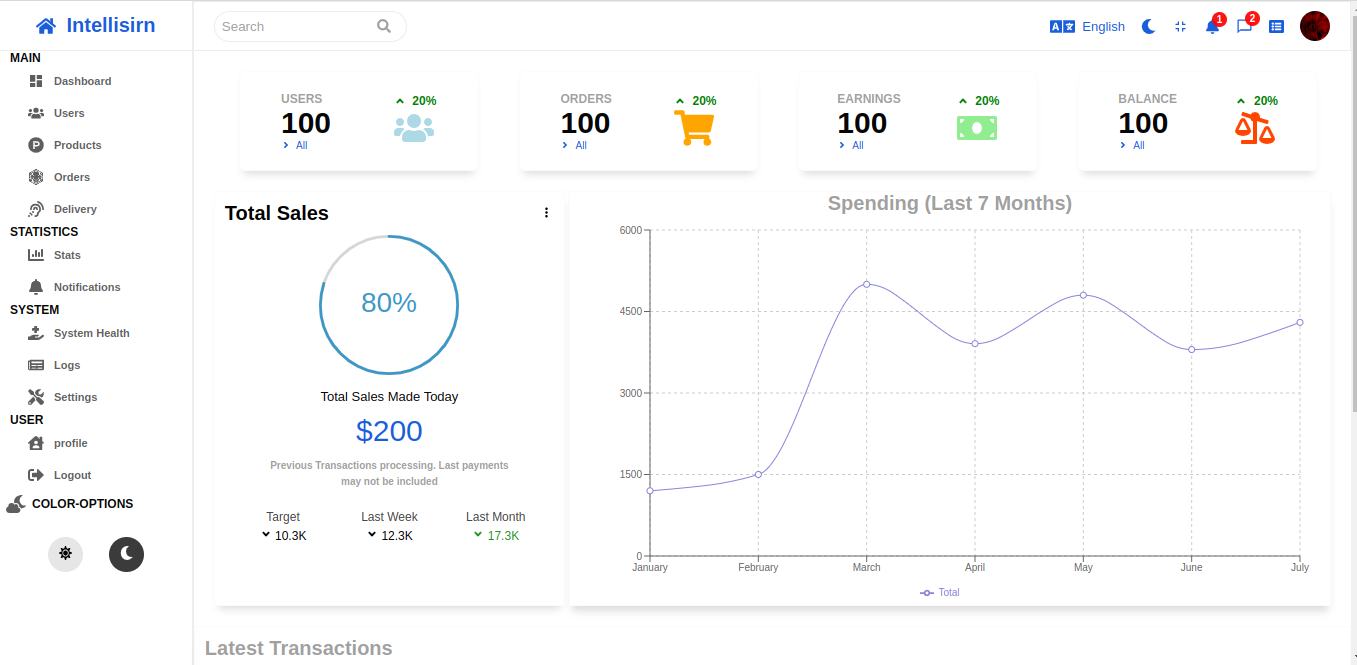Switch to light theme sun button
The height and width of the screenshot is (665, 1357).
[66, 553]
